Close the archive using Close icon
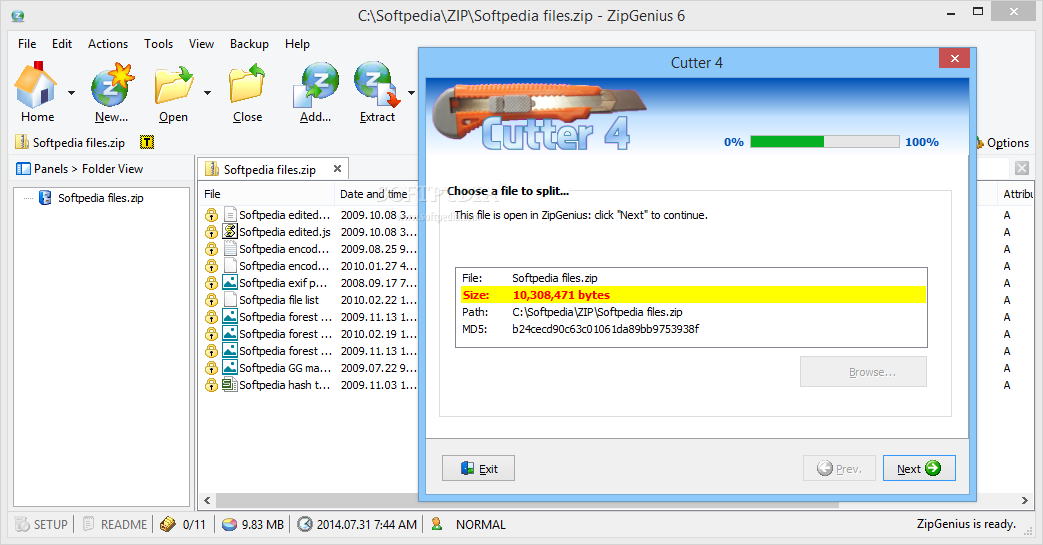 point(247,85)
